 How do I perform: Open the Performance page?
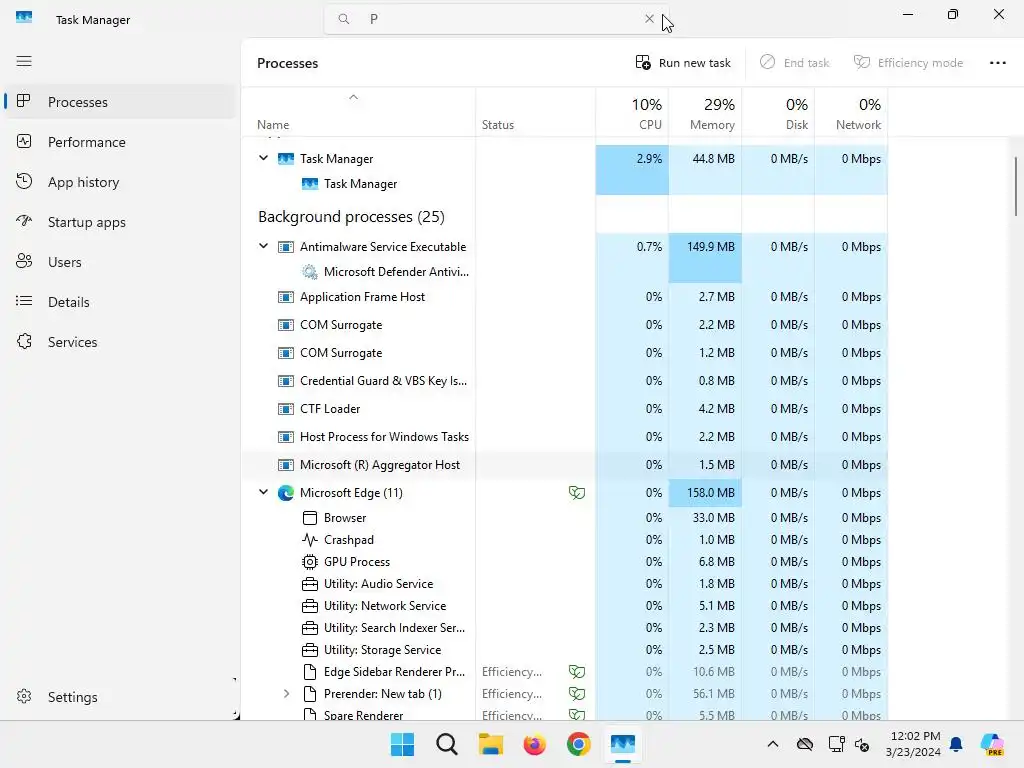click(x=120, y=142)
